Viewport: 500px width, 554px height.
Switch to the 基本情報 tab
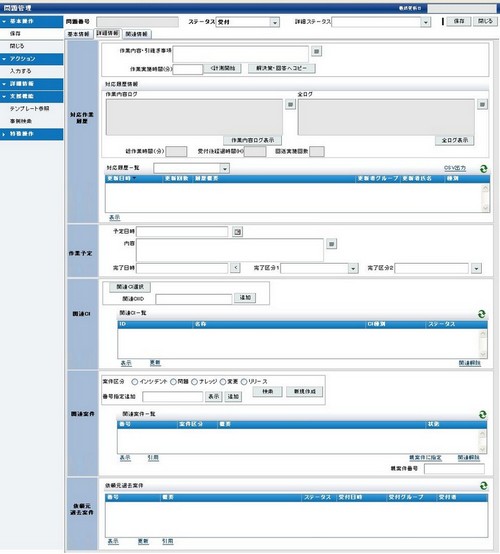(x=78, y=34)
